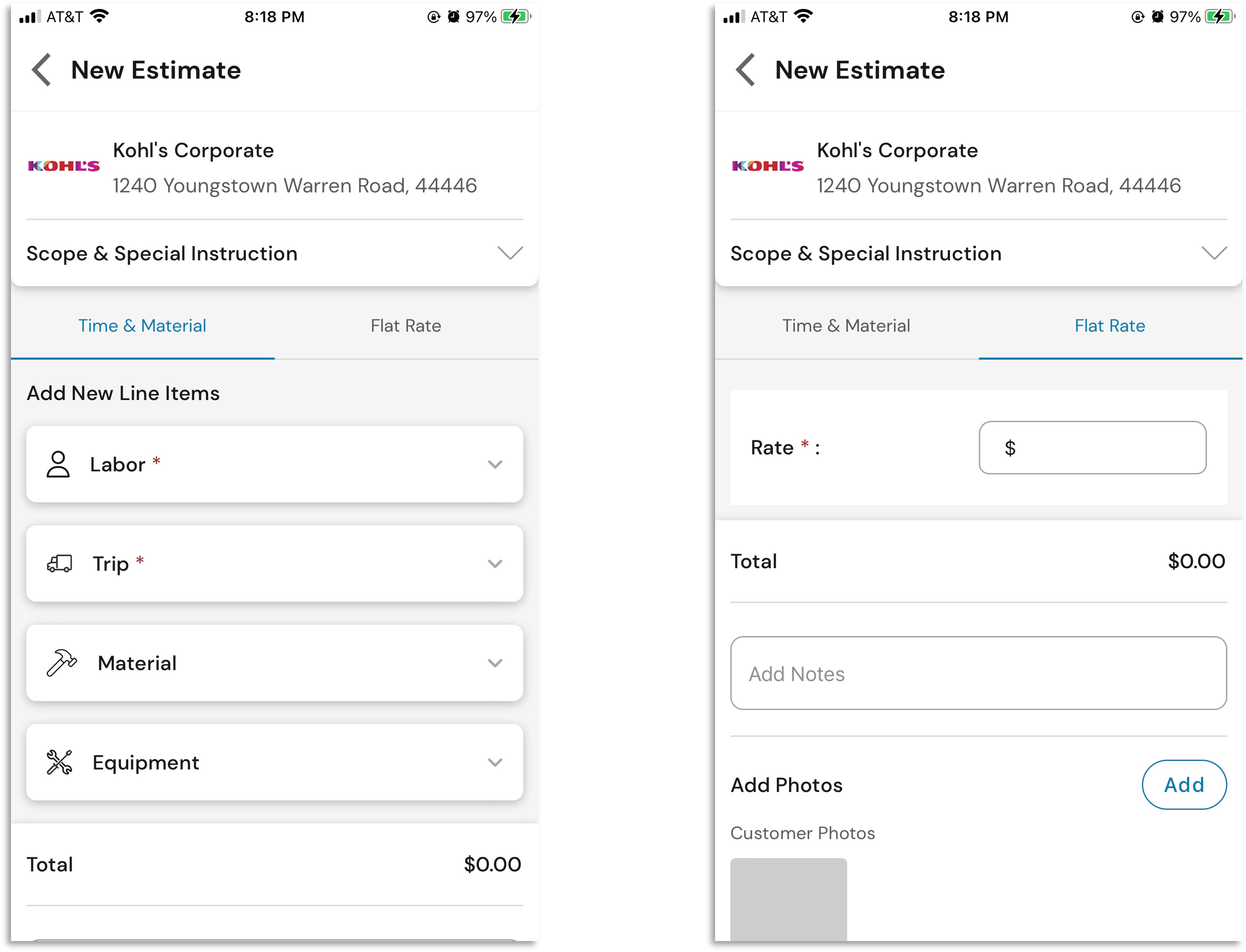Expand Scope & Special Instruction on left screen

click(510, 253)
